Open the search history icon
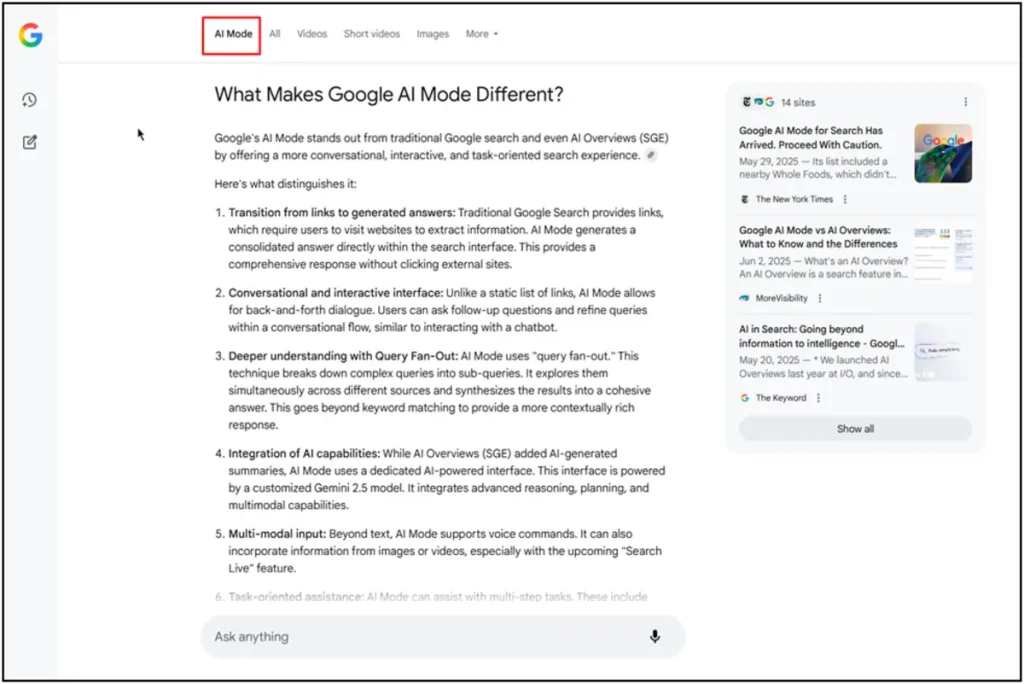Viewport: 1024px width, 684px height. click(x=29, y=99)
